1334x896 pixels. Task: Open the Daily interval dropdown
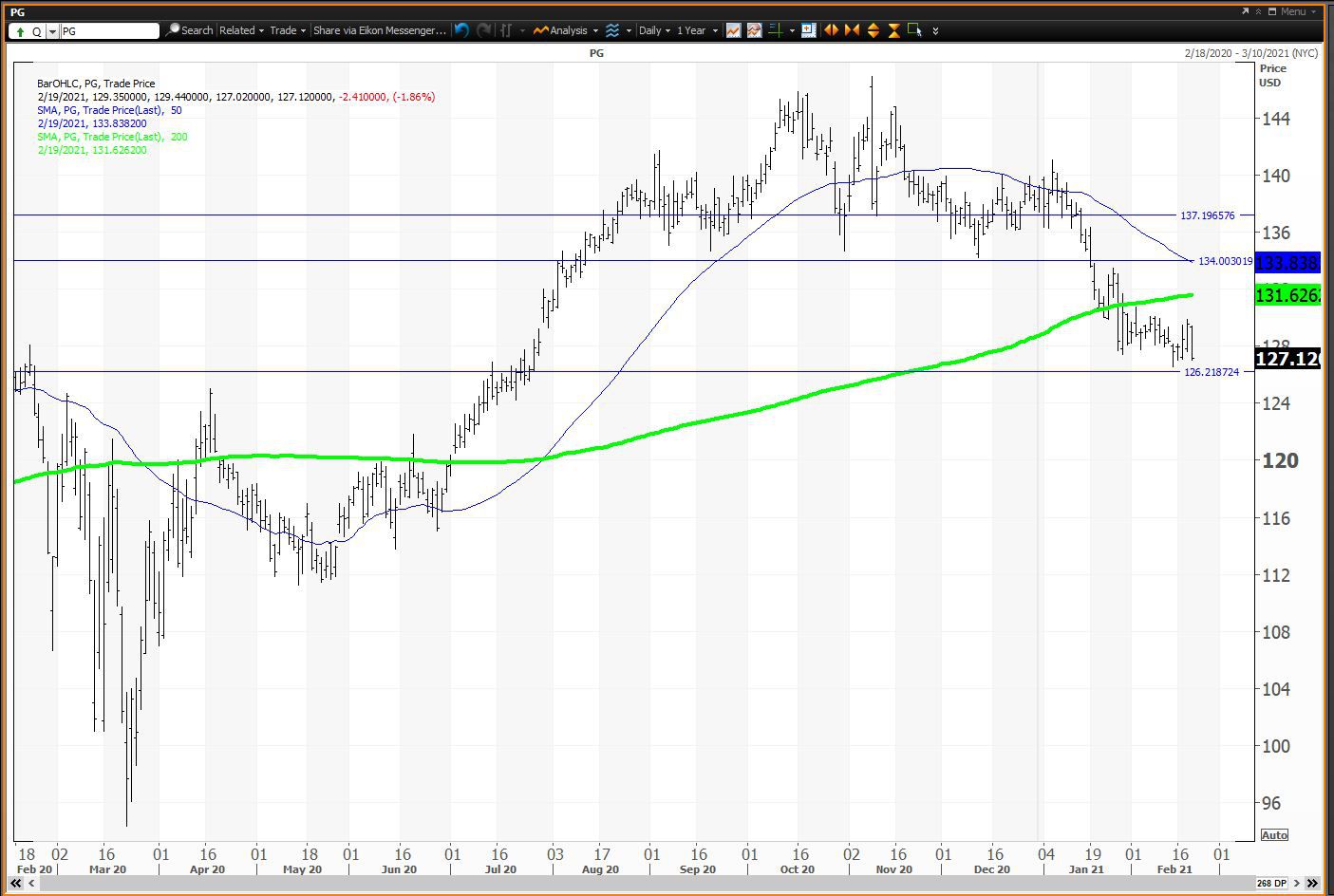click(654, 30)
